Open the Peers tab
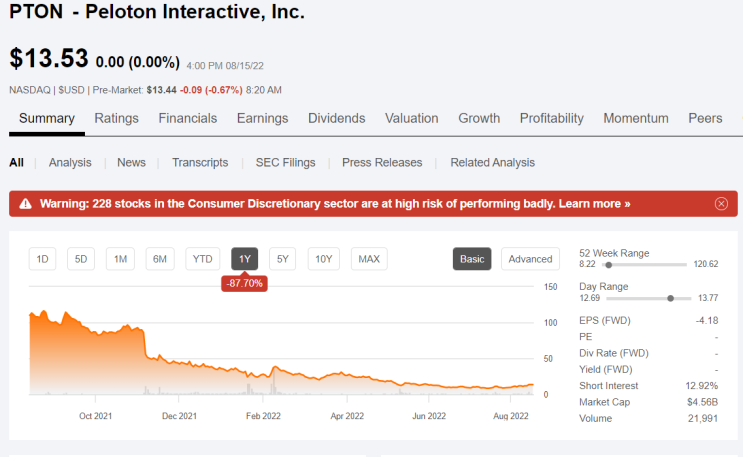 (705, 118)
